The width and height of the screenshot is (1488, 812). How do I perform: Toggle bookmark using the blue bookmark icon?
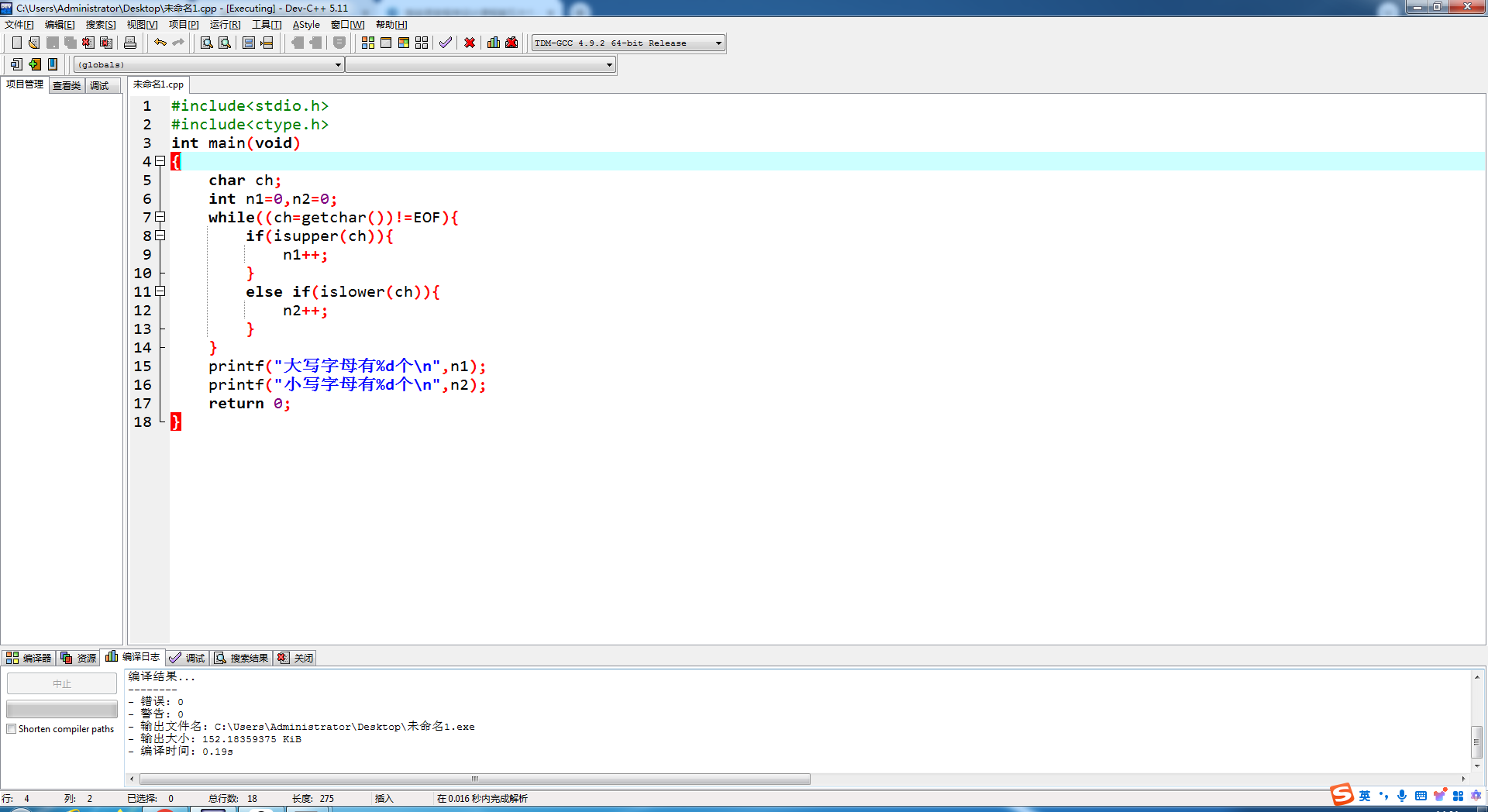tap(53, 64)
